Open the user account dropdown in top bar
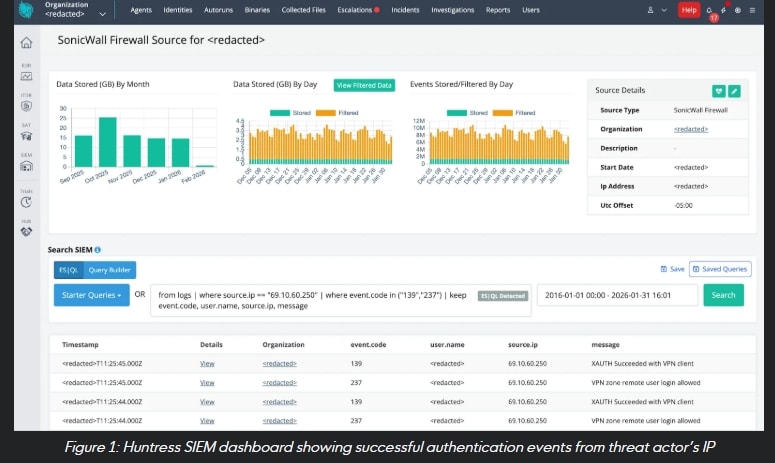This screenshot has width=775, height=463. coord(653,10)
